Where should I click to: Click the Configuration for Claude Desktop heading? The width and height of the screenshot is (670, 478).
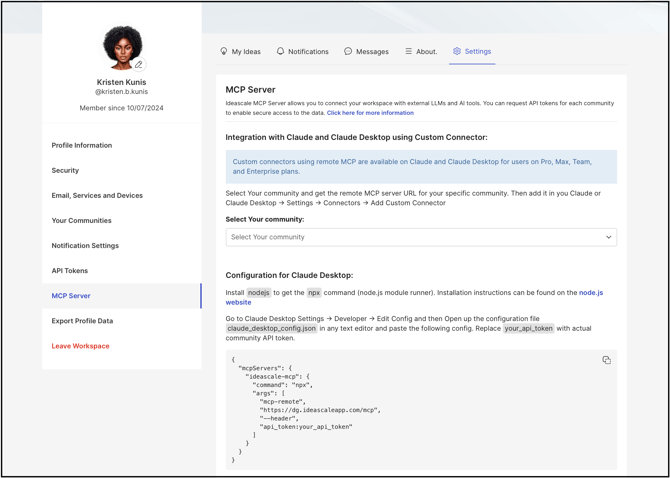click(x=289, y=275)
